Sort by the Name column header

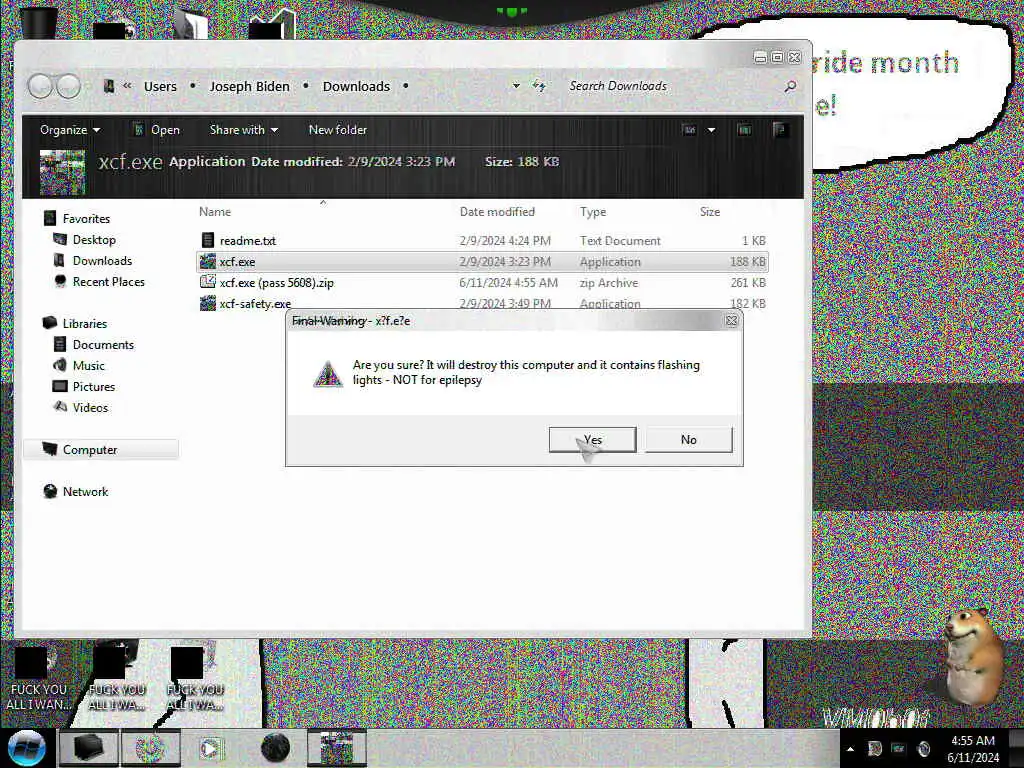(215, 212)
